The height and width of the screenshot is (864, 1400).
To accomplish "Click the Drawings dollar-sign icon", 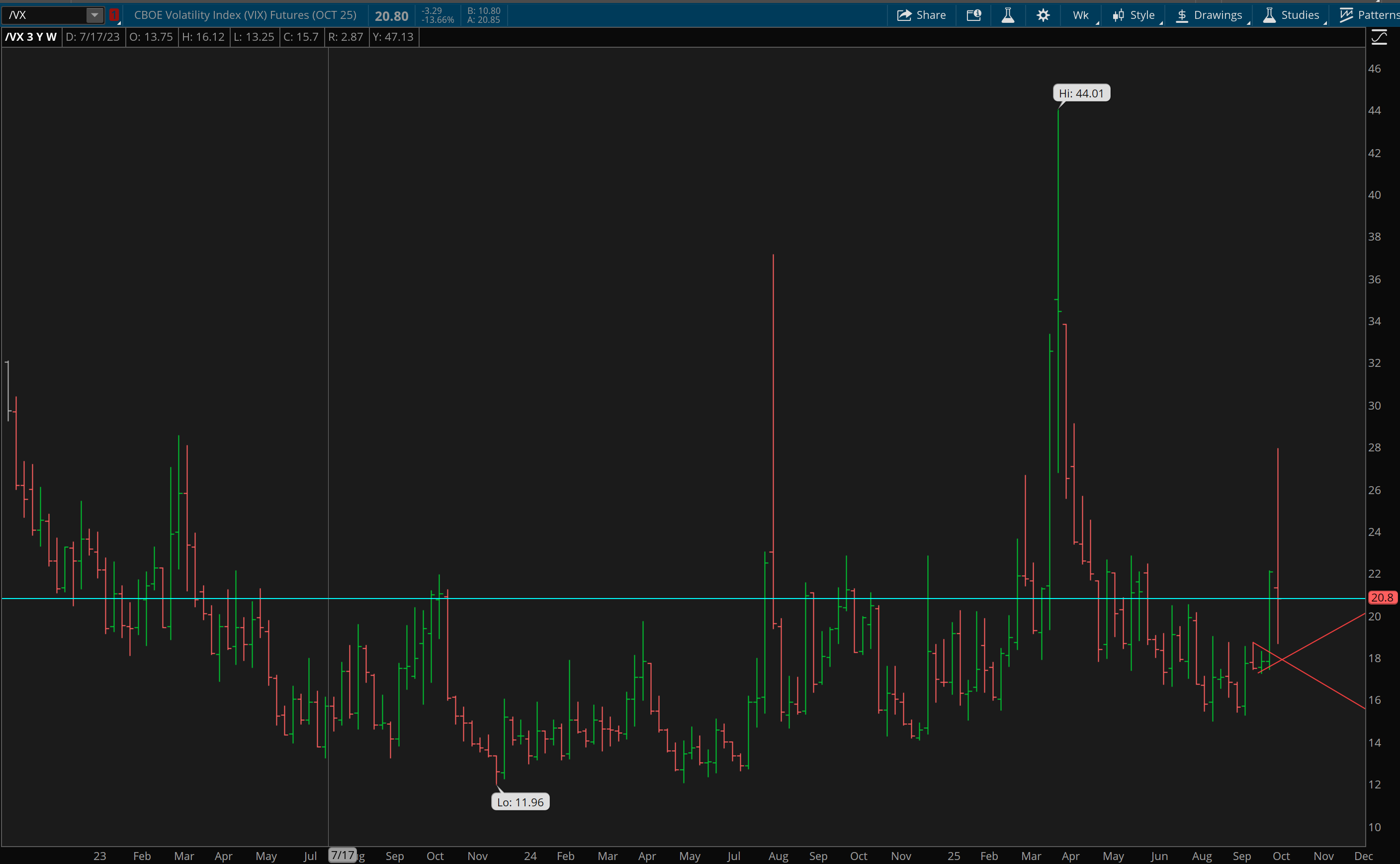I will [x=1182, y=15].
